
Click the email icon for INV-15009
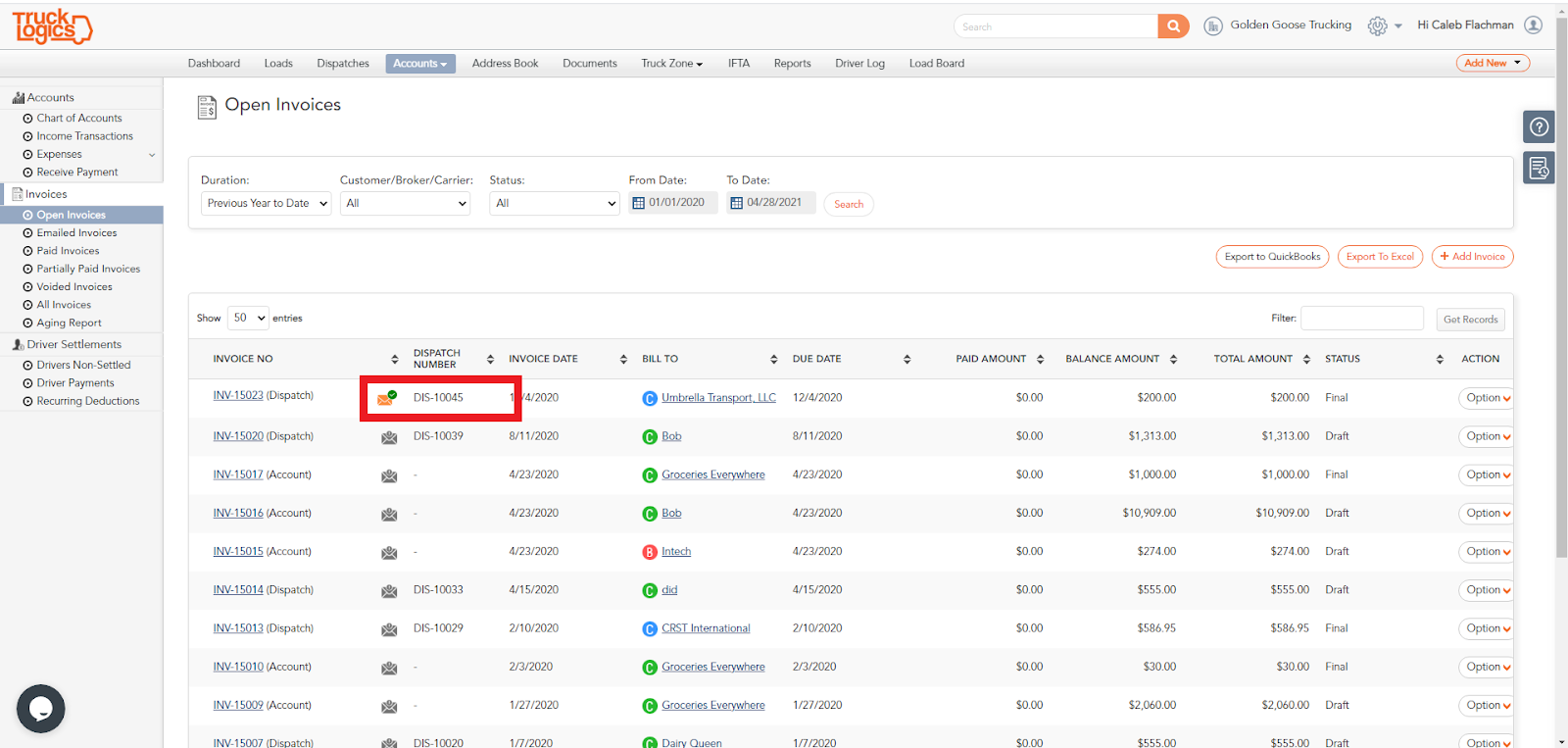point(389,706)
